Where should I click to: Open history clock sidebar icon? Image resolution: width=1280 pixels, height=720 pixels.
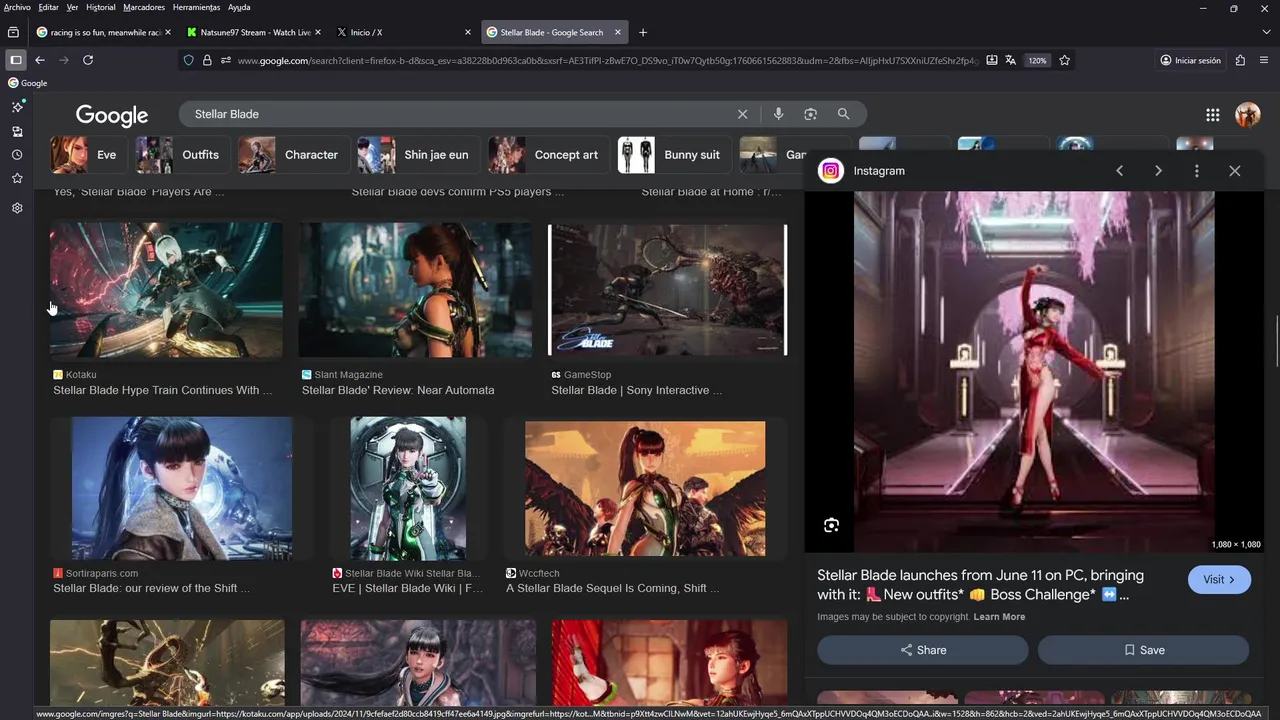coord(17,155)
